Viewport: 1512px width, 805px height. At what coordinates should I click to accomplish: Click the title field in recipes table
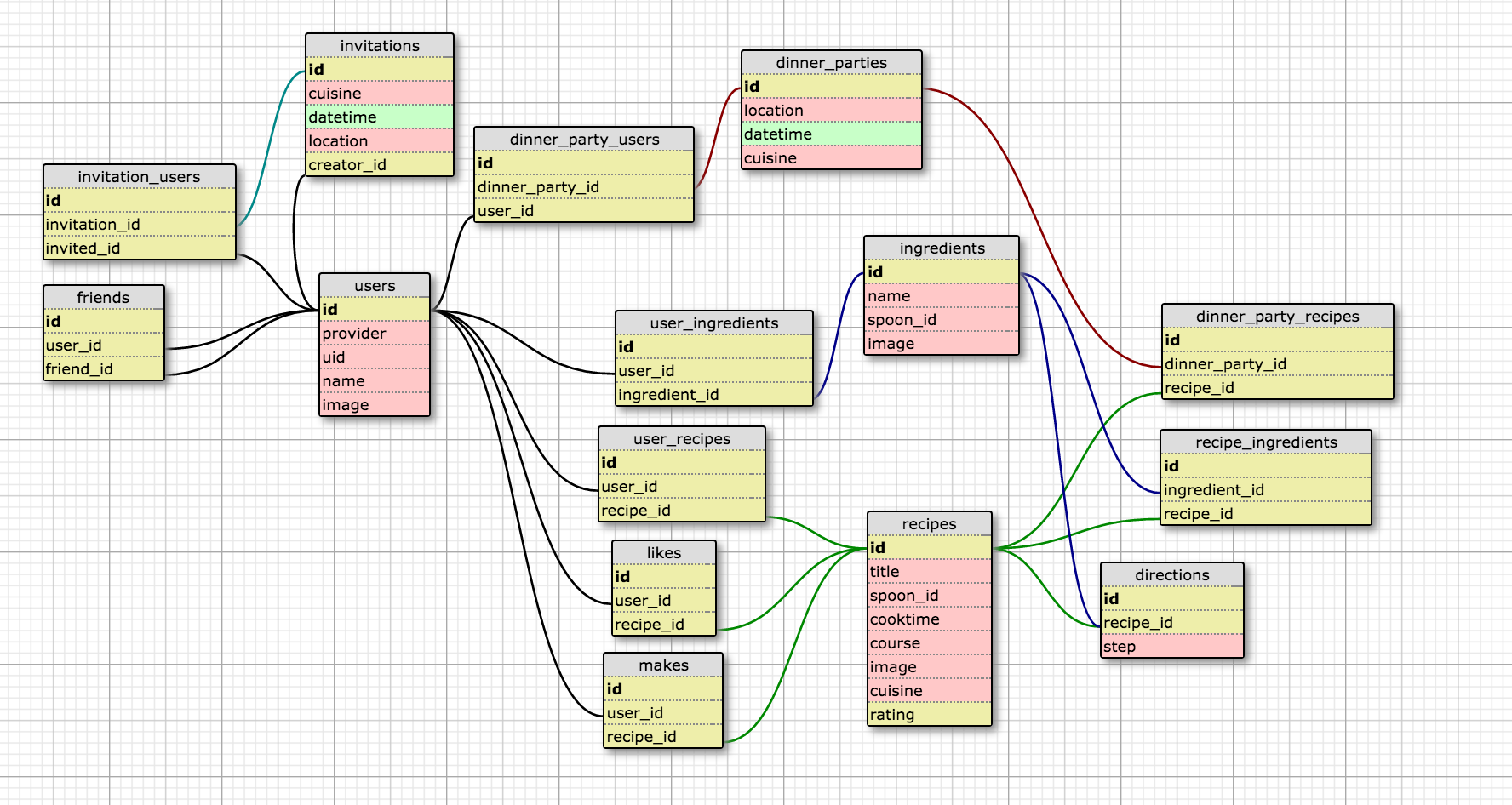[930, 572]
